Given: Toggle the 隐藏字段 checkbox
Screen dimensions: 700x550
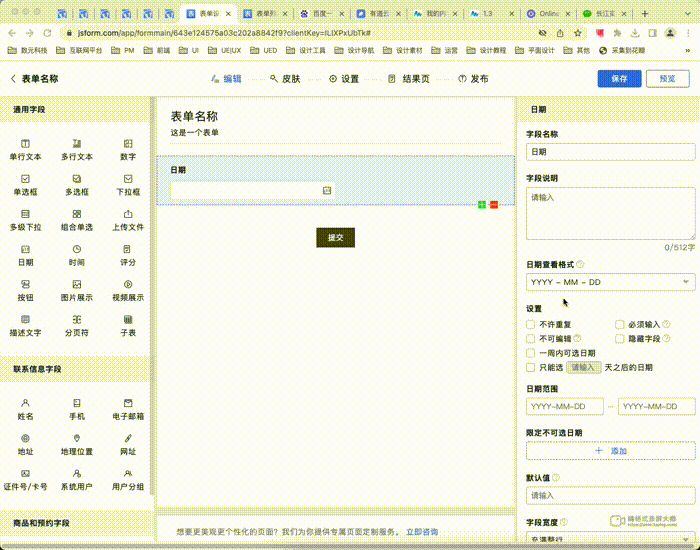Looking at the screenshot, I should coord(620,339).
